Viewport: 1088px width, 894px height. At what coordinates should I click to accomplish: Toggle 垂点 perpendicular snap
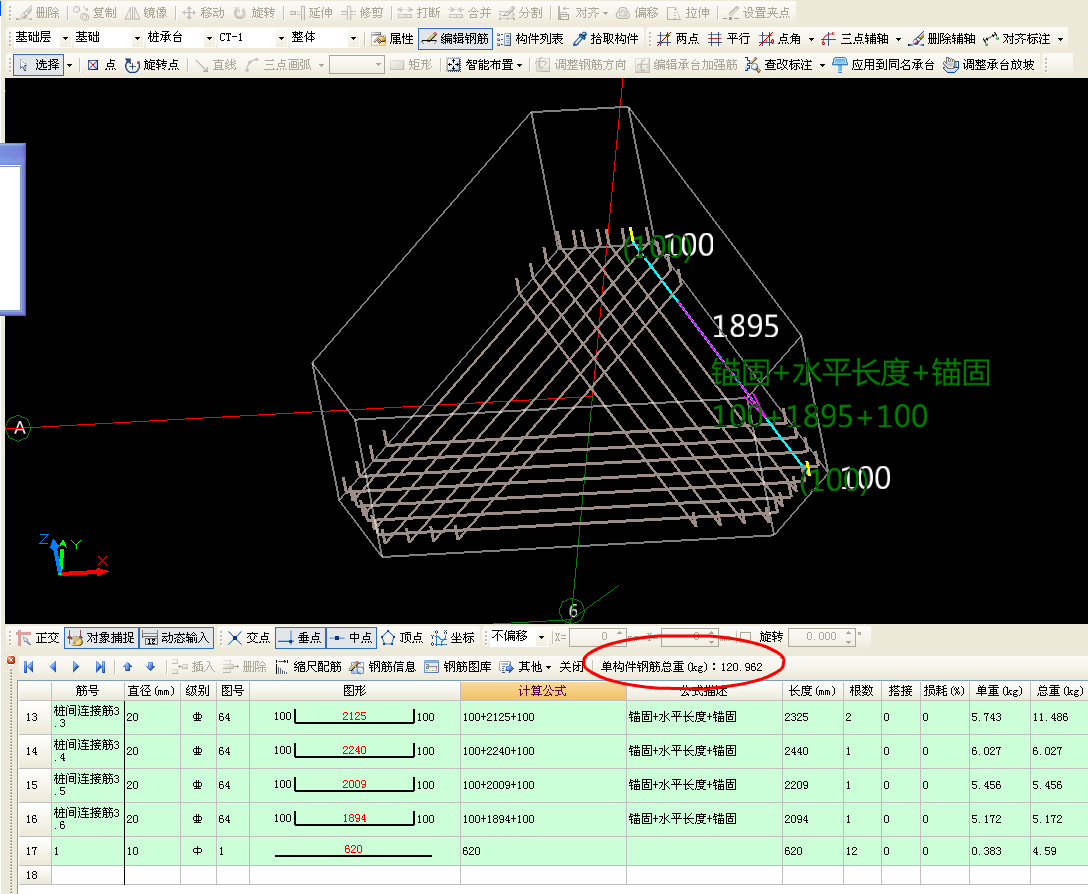pos(300,637)
